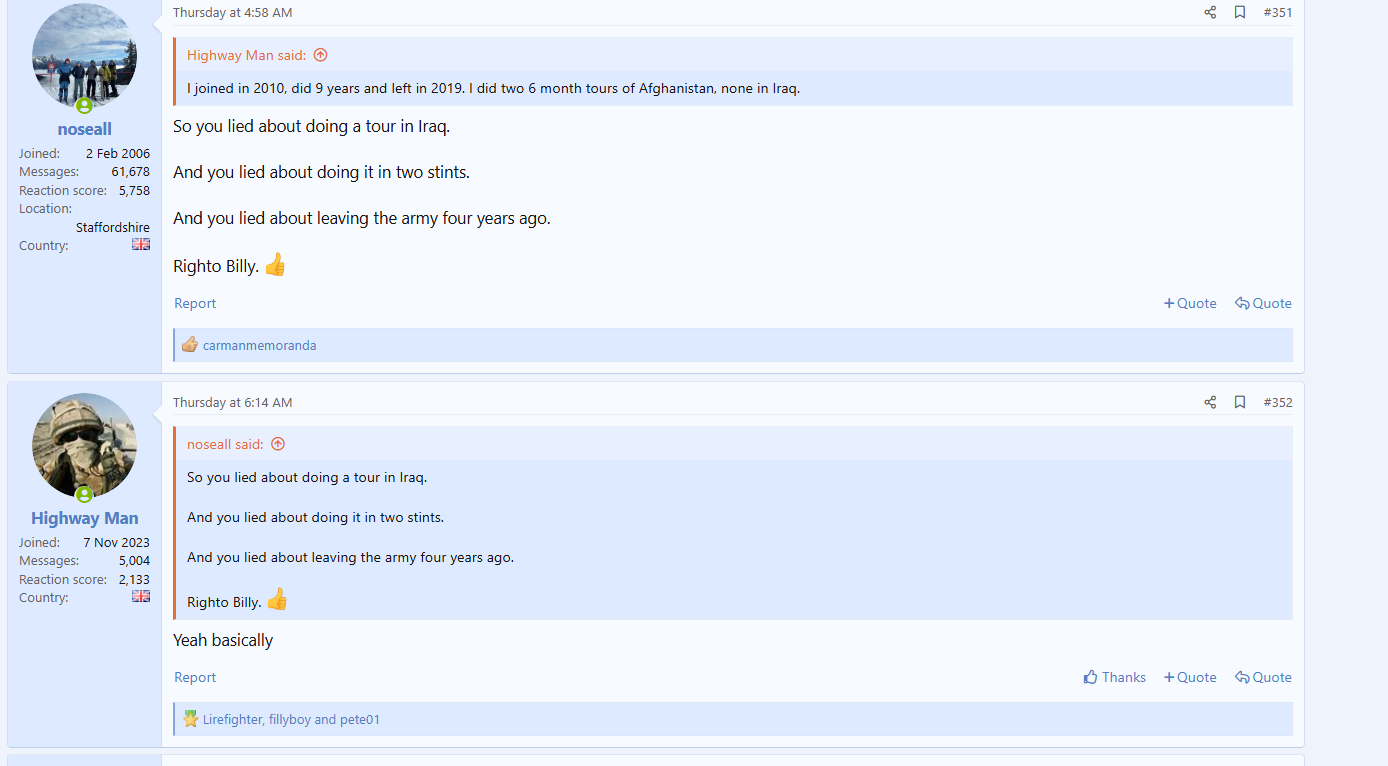Reply with quote to Highway Man's post
Viewport: 1388px width, 766px height.
(x=1263, y=677)
